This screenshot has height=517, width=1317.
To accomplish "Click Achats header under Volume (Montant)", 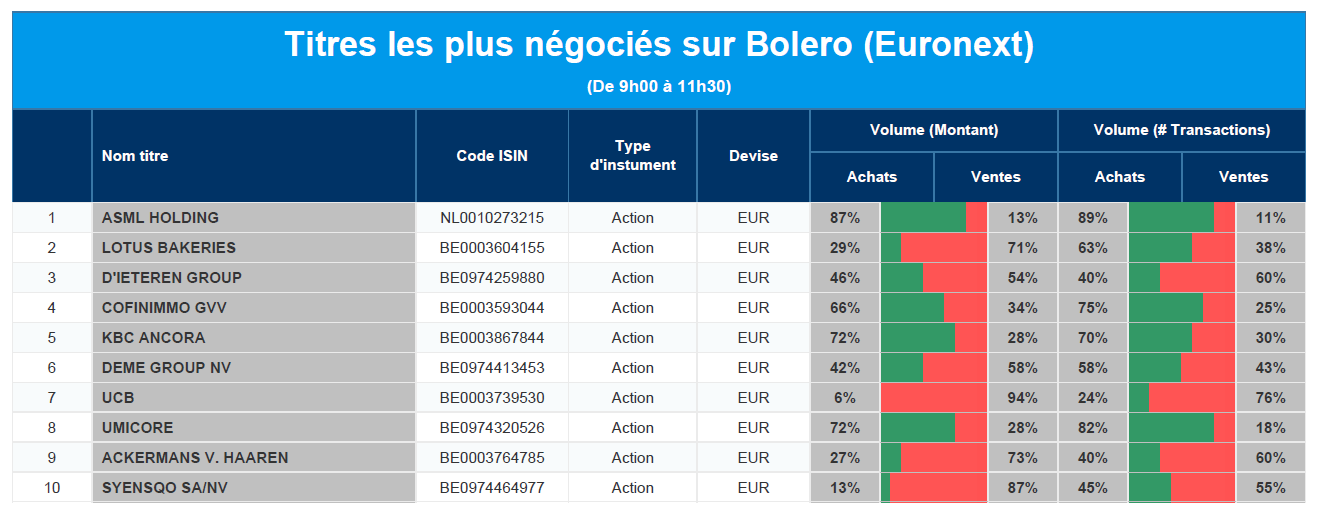I will pyautogui.click(x=871, y=177).
